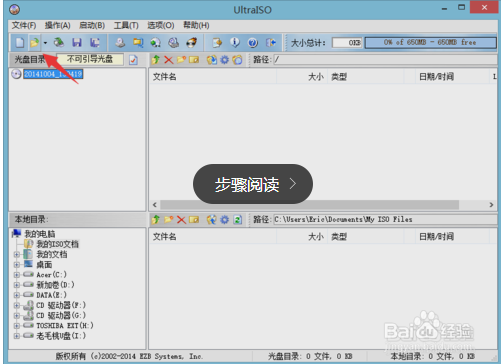Click the blue Information icon
Screen dimensions: 501x364
point(235,42)
